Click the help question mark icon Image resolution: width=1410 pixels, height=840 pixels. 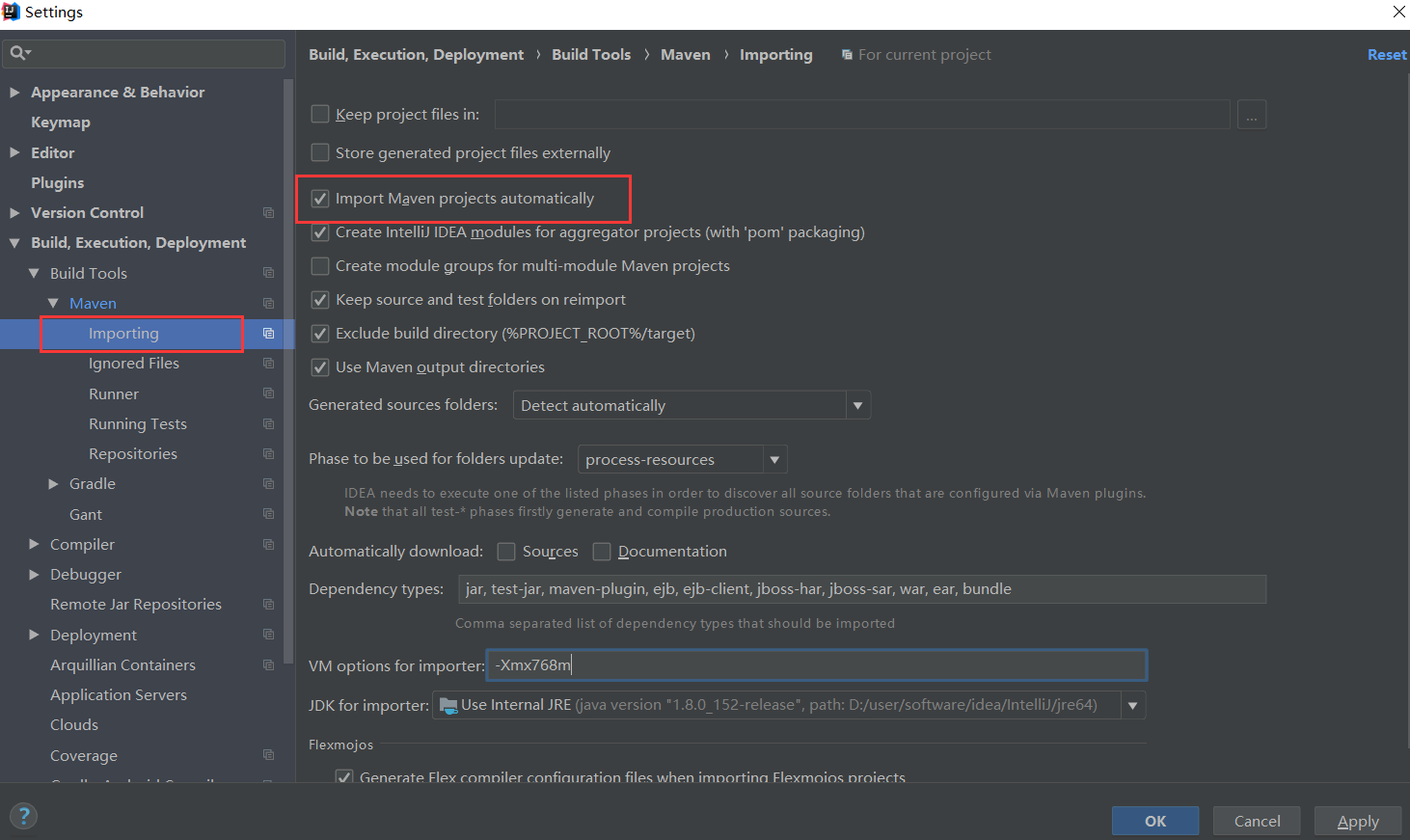coord(24,817)
